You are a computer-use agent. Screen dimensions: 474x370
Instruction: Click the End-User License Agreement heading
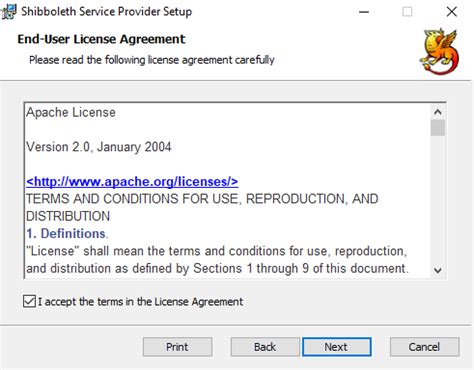(x=101, y=39)
